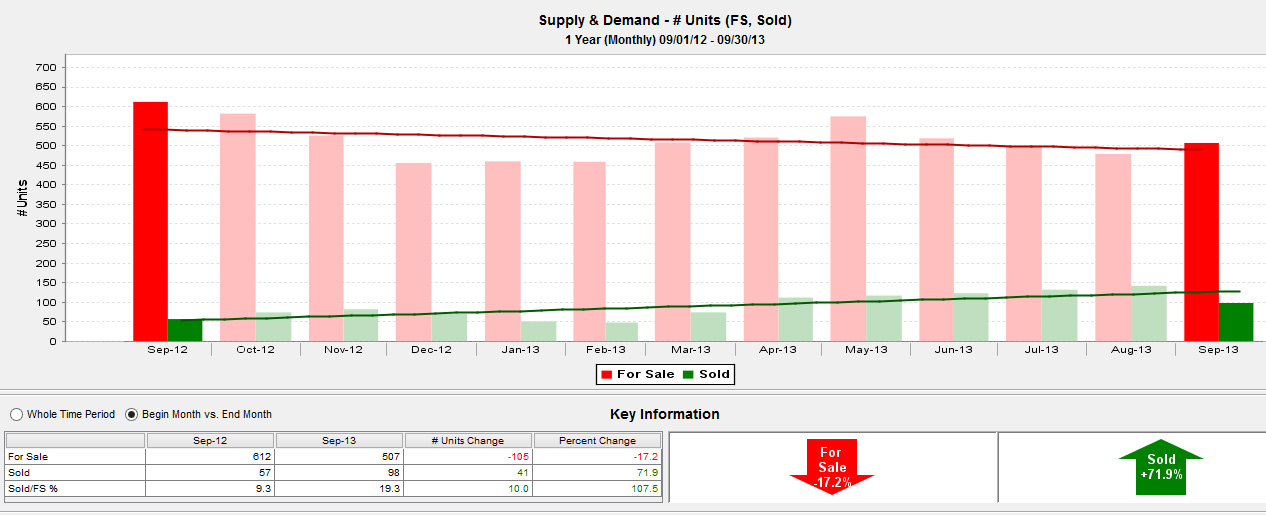Click the green up arrow Sold indicator

[1161, 466]
